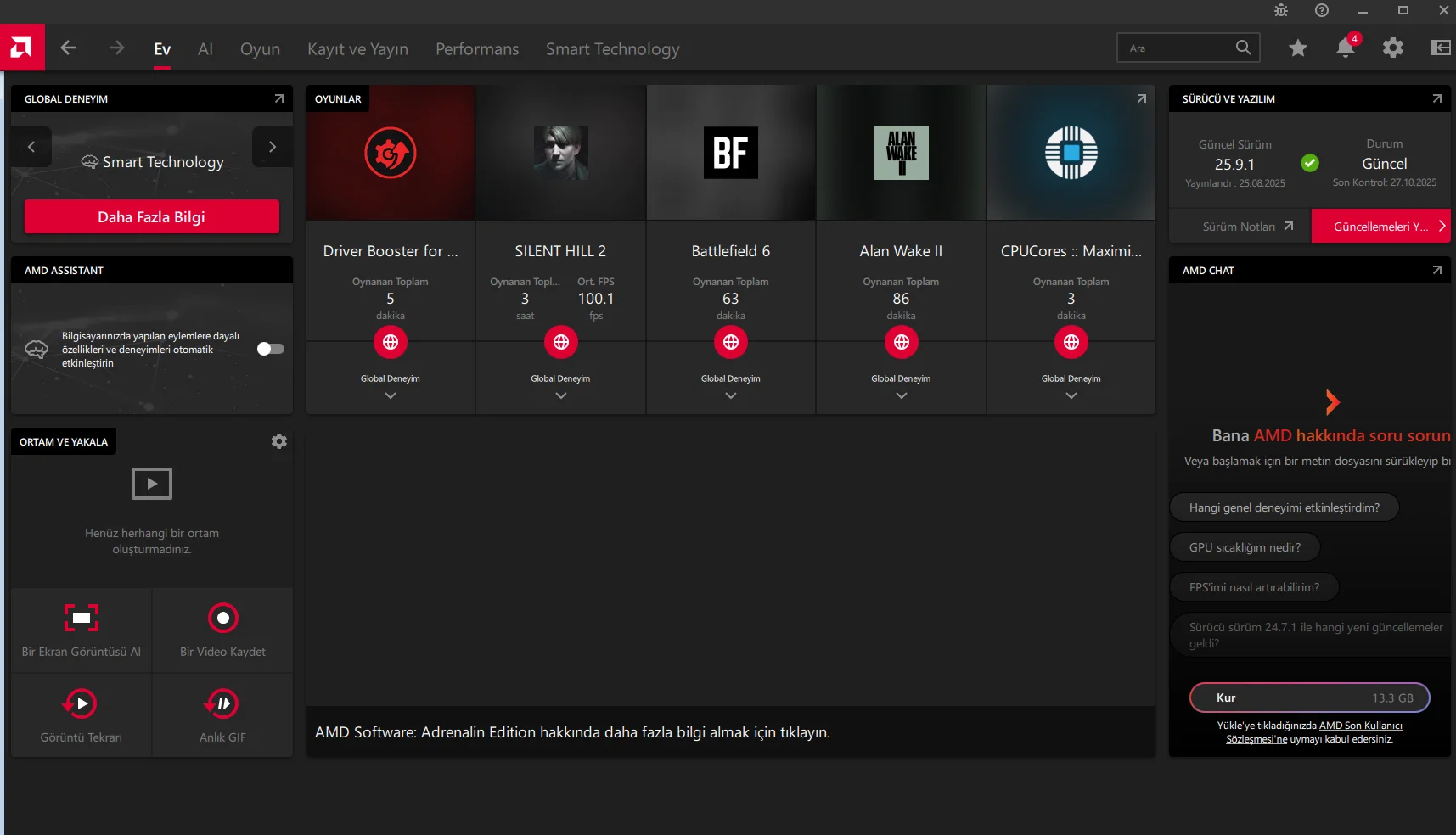This screenshot has height=835, width=1456.
Task: Expand Battlefield 6's Global Deneyim chevron
Action: 731,395
